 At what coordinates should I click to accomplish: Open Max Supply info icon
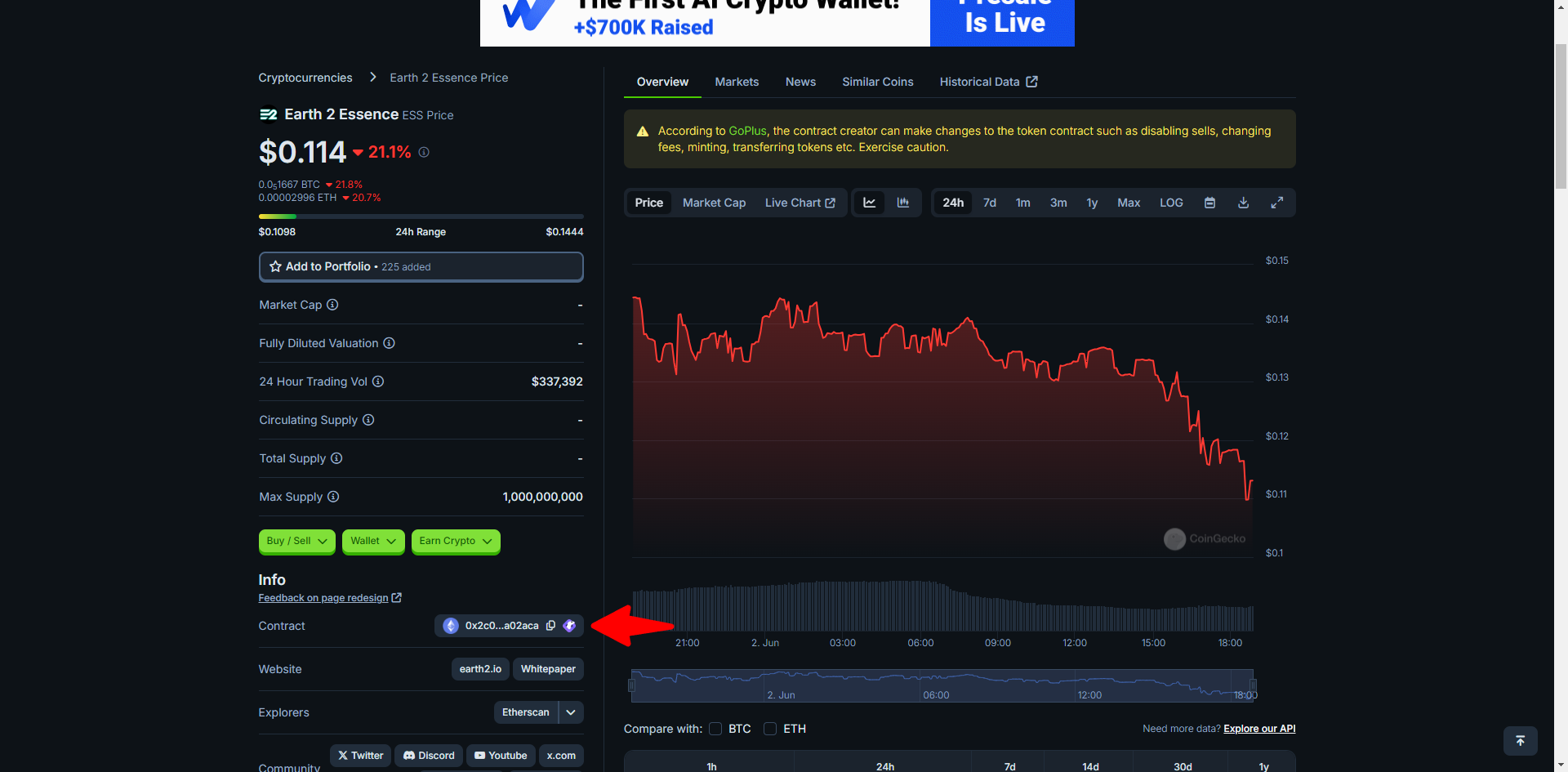333,497
